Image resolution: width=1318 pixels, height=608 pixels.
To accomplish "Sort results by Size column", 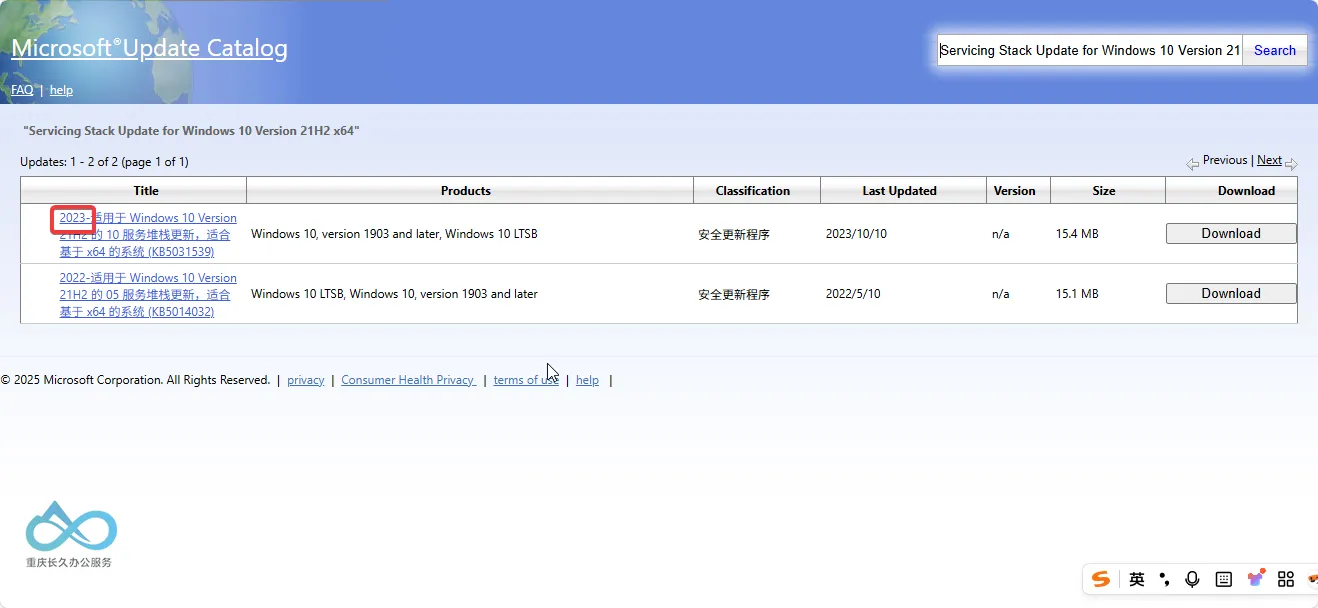I will (1104, 190).
